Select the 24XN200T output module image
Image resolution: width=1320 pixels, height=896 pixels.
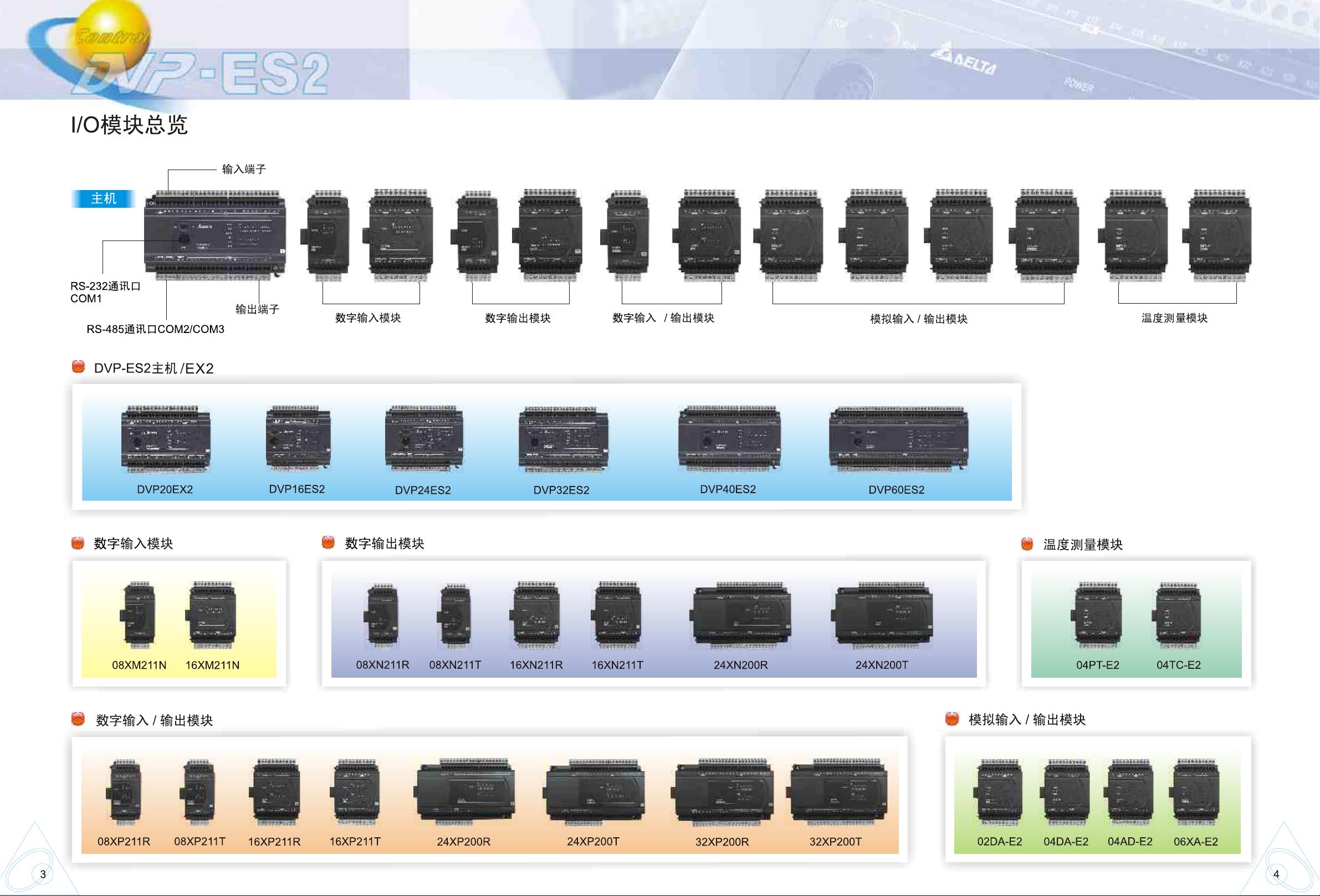click(882, 616)
